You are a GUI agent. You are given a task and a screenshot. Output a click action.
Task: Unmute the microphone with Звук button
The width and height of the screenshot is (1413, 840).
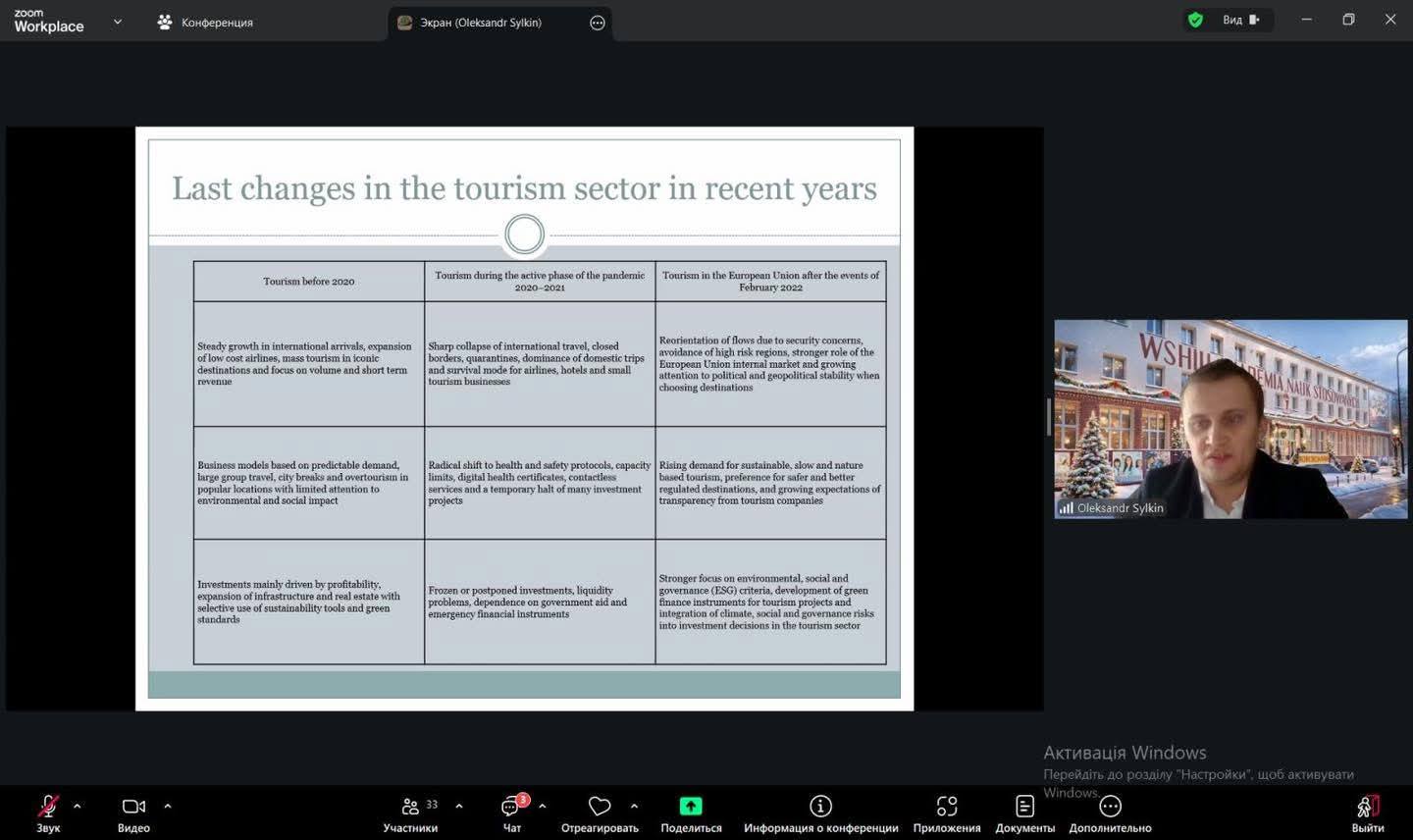tap(47, 813)
